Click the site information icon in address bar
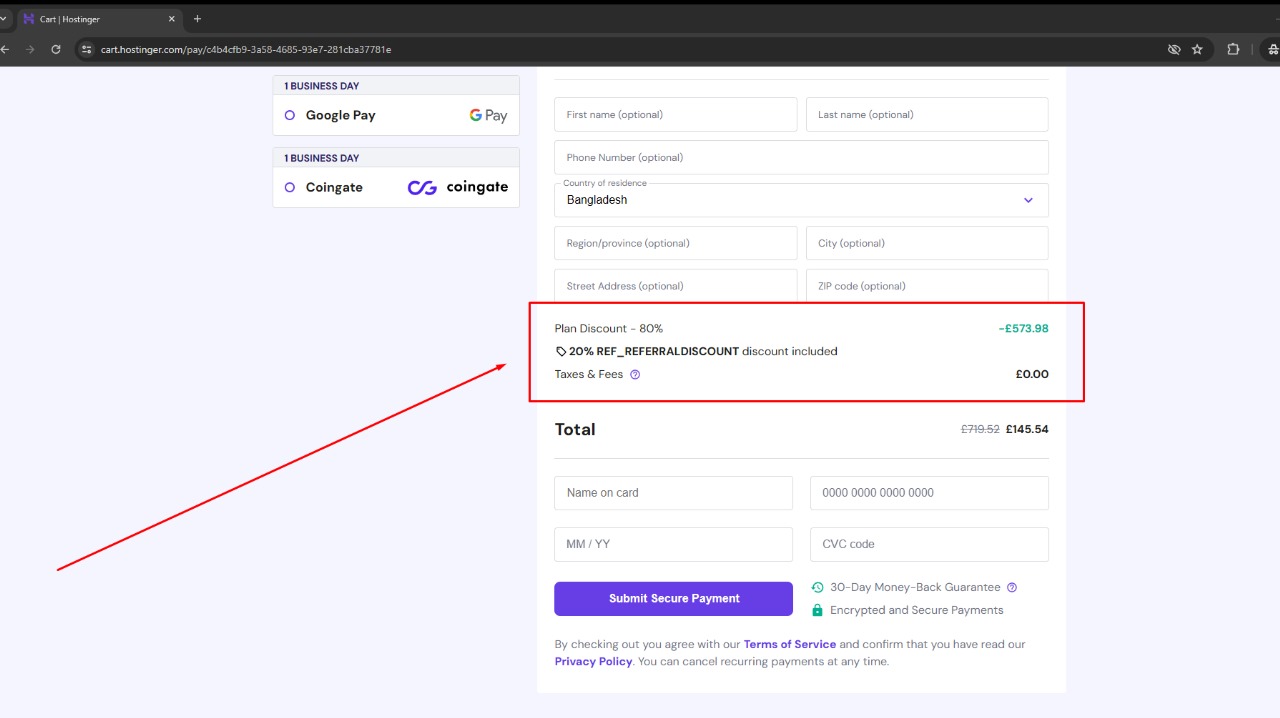 (x=87, y=49)
